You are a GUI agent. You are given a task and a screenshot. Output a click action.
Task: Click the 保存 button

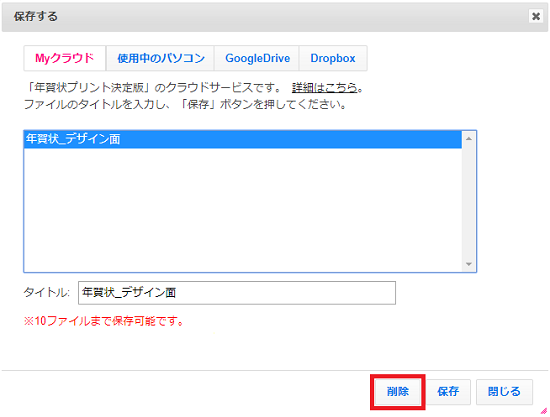tap(448, 391)
